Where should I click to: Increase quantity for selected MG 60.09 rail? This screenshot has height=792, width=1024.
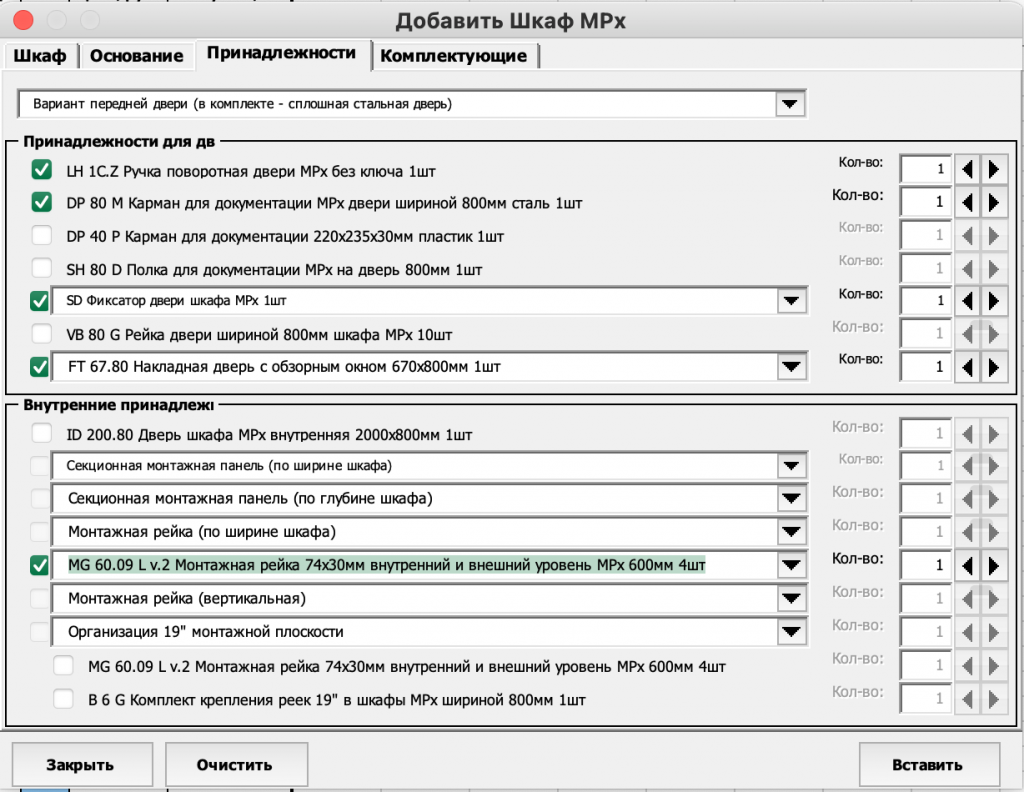click(992, 565)
